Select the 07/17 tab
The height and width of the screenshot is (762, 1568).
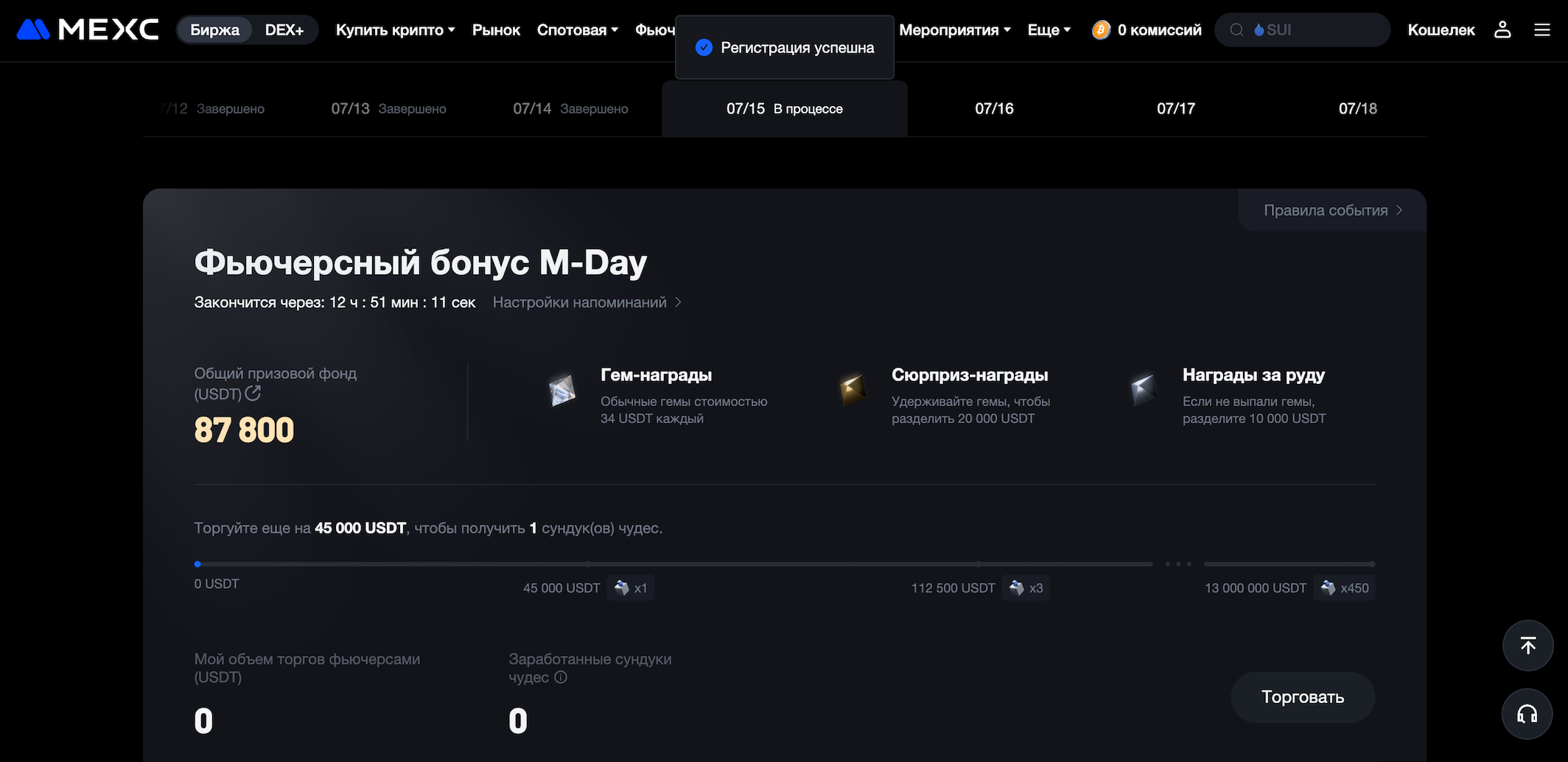1176,108
